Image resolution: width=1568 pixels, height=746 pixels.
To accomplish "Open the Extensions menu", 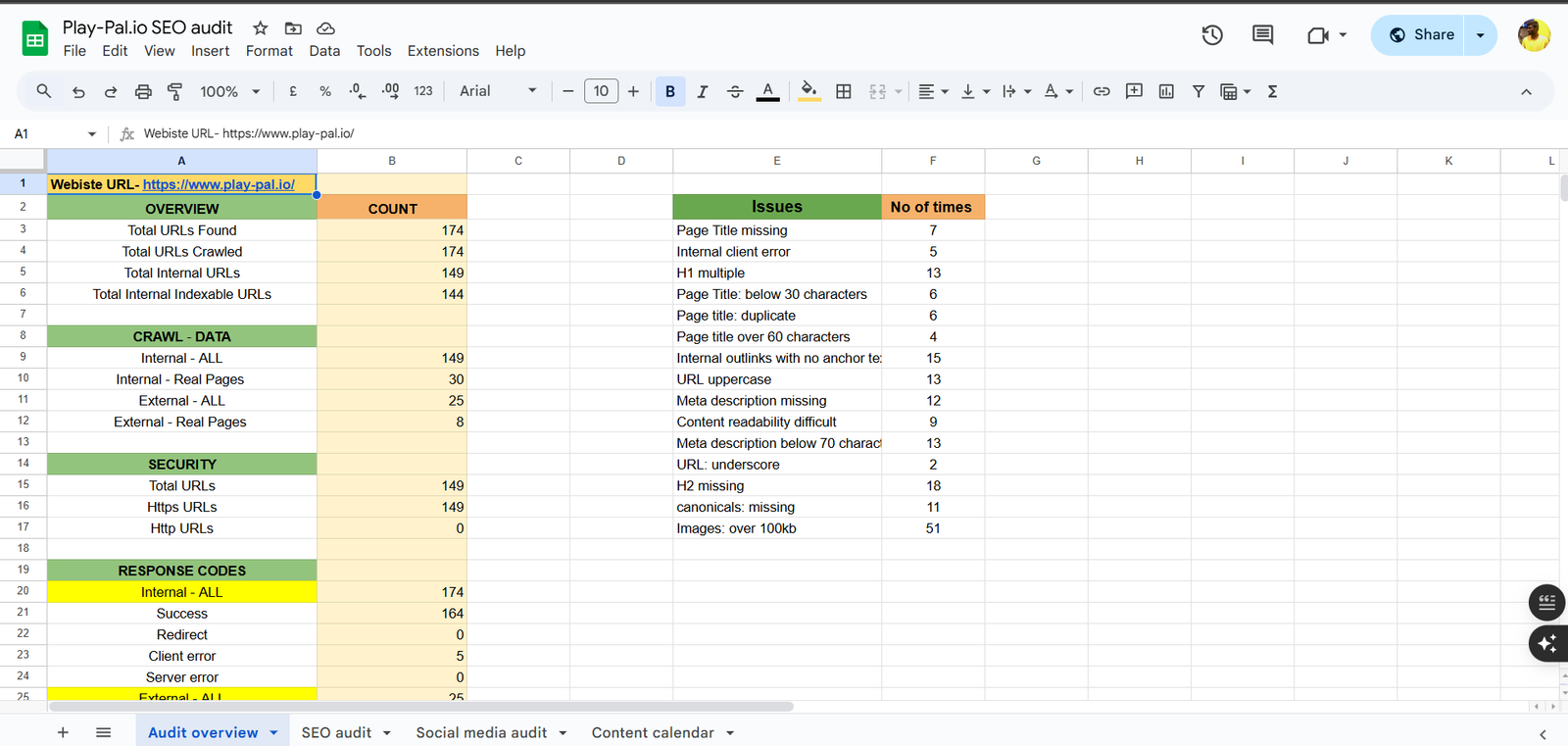I will pyautogui.click(x=443, y=51).
